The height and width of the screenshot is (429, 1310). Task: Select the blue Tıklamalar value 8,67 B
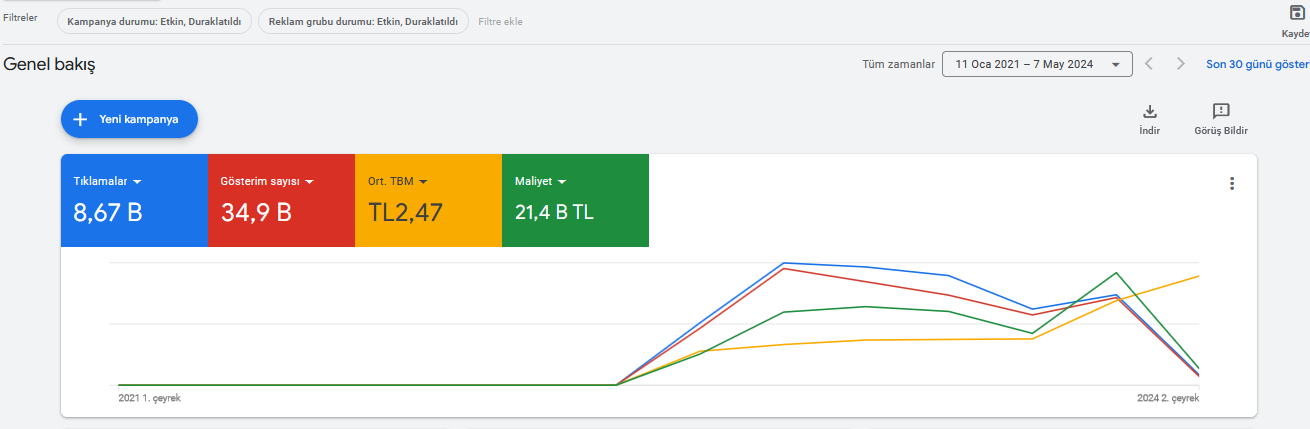(x=108, y=212)
